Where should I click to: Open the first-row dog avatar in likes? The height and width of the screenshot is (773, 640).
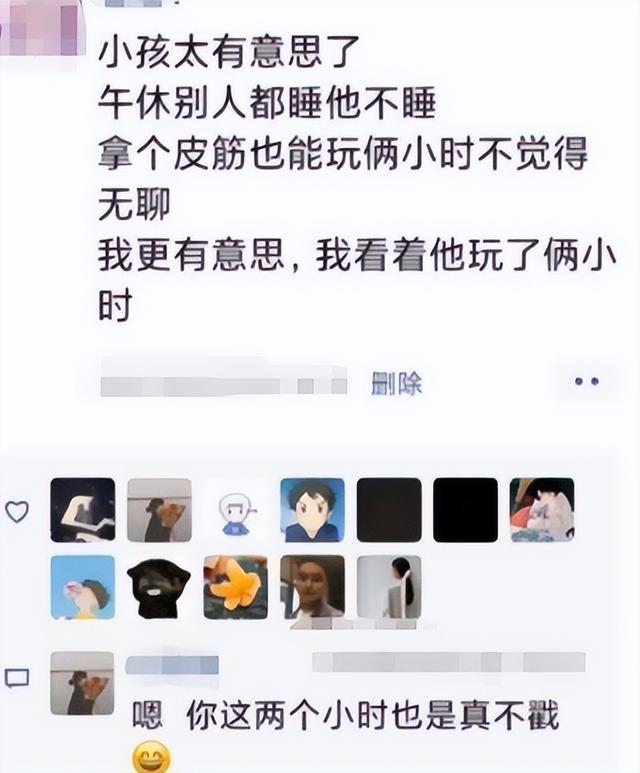point(159,510)
